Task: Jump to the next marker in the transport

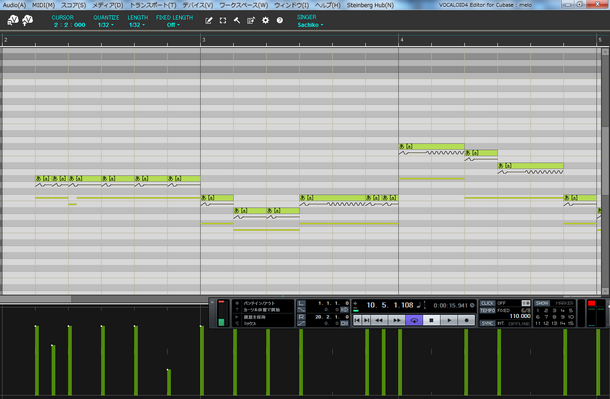Action: coord(366,320)
